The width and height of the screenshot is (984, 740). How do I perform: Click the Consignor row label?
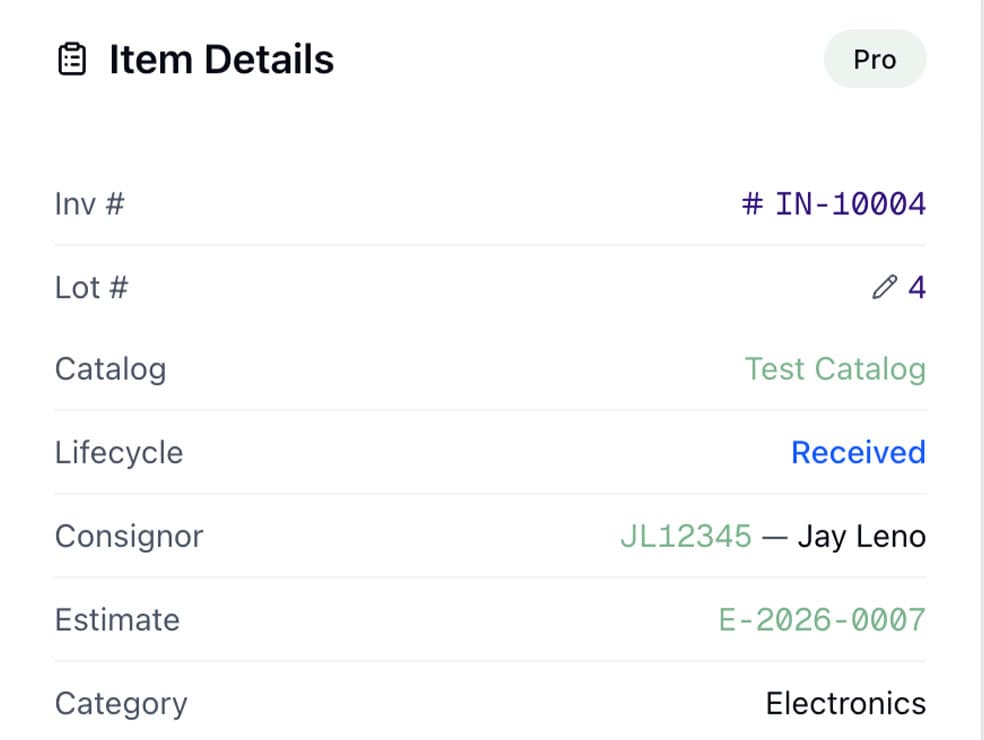(129, 536)
